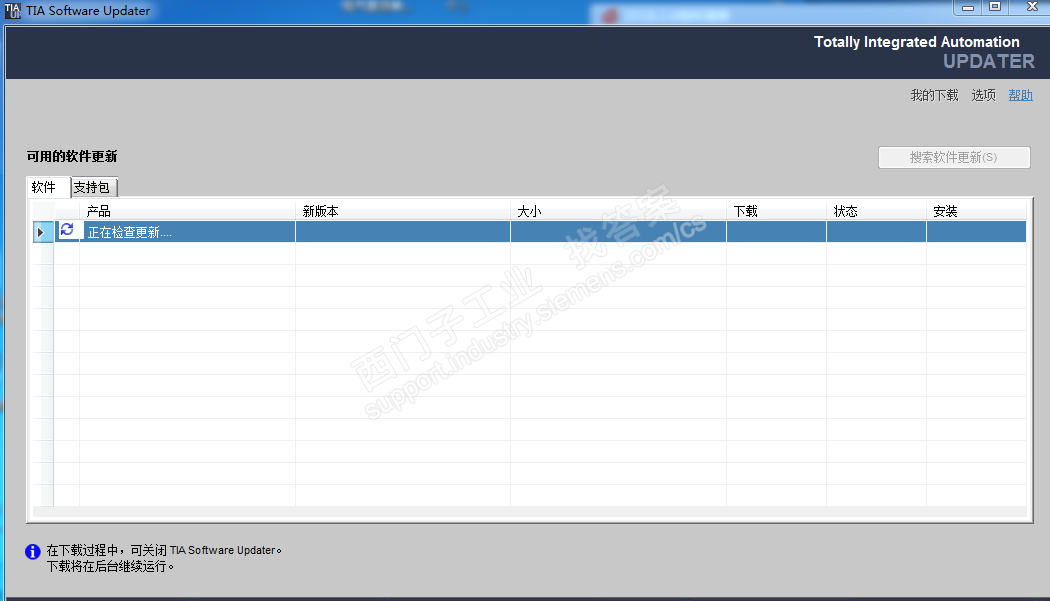Click the 搜索软件更新(S) button
The width and height of the screenshot is (1050, 601).
[954, 157]
